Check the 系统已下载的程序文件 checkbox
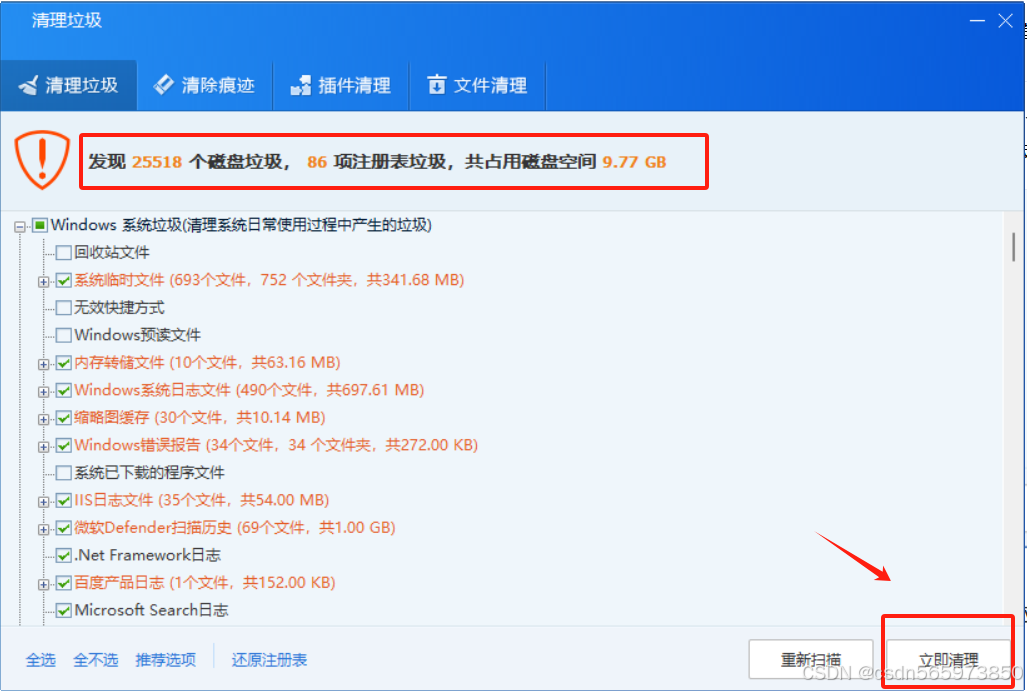Screen dimensions: 1027x691 64,473
